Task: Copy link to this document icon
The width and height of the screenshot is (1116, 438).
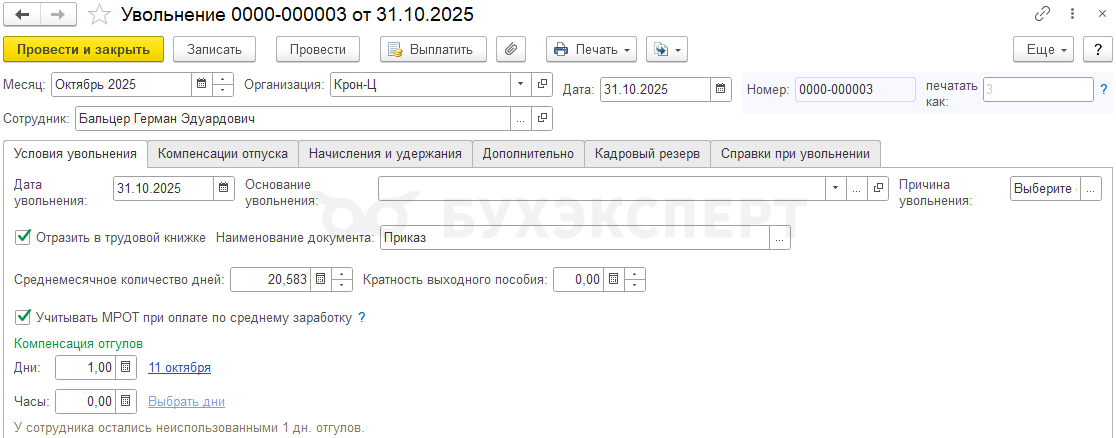Action: coord(1043,14)
